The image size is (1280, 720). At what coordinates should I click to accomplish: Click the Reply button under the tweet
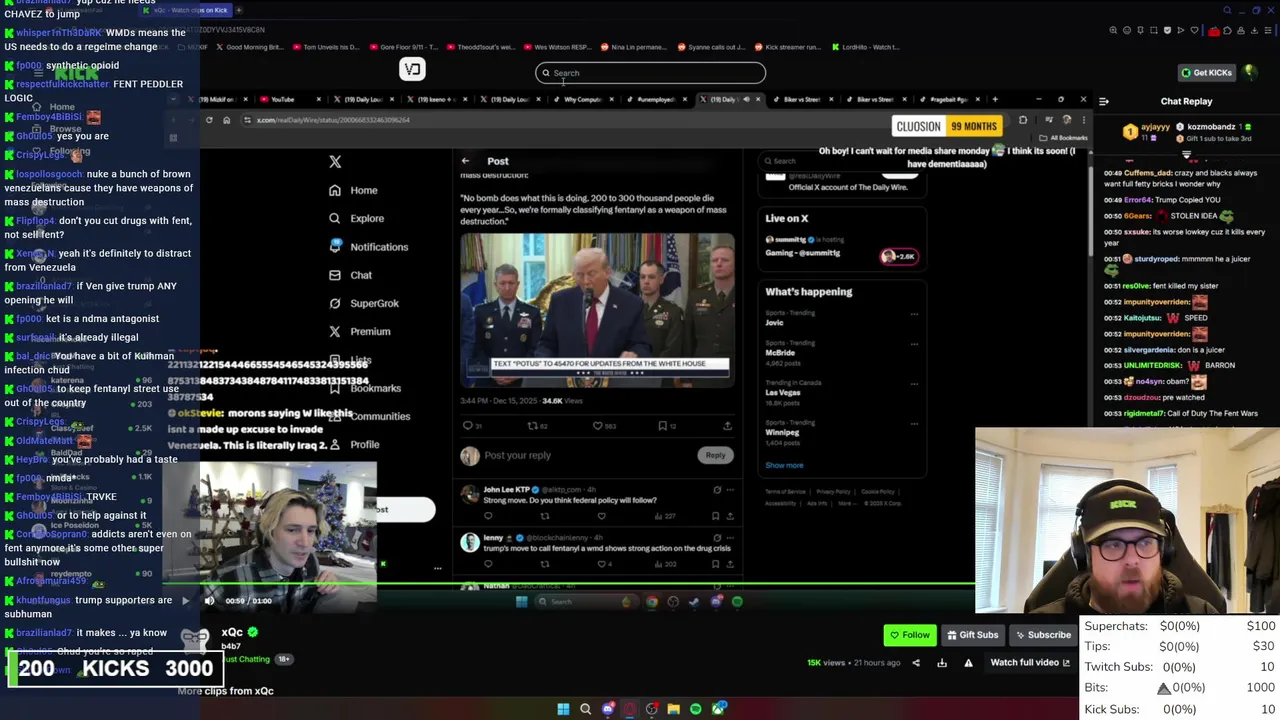point(715,455)
